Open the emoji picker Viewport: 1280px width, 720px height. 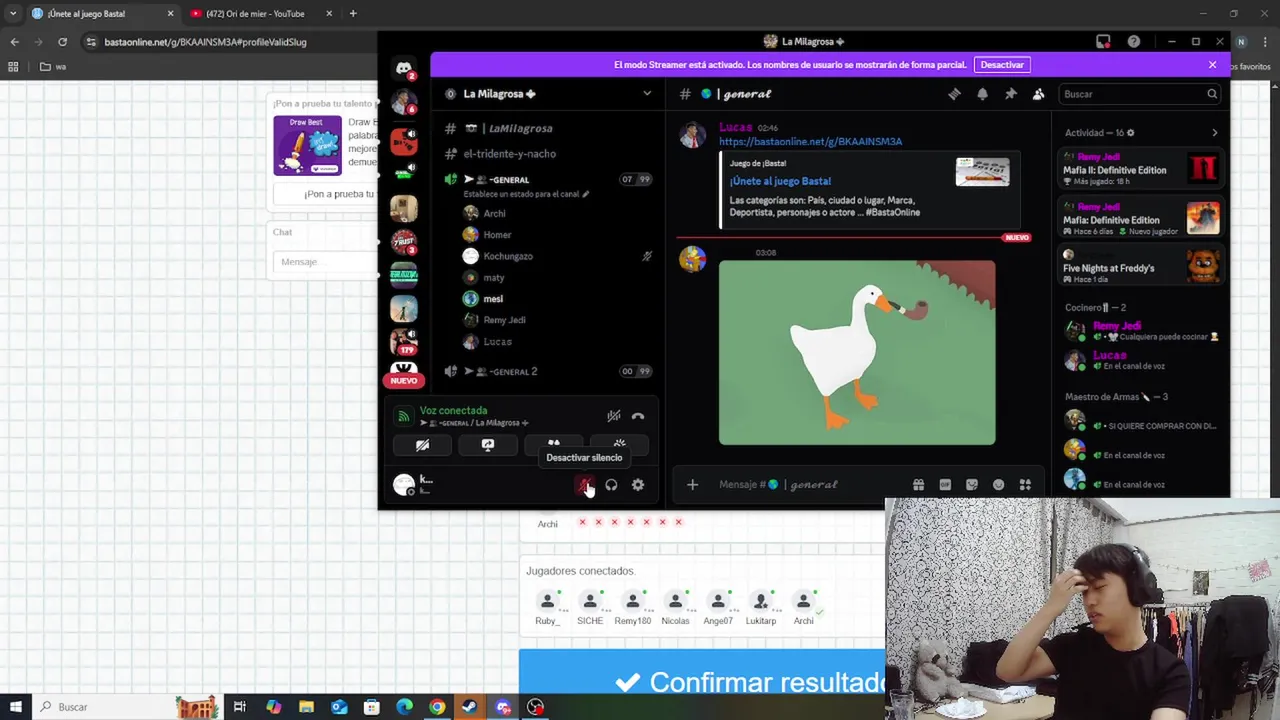998,485
